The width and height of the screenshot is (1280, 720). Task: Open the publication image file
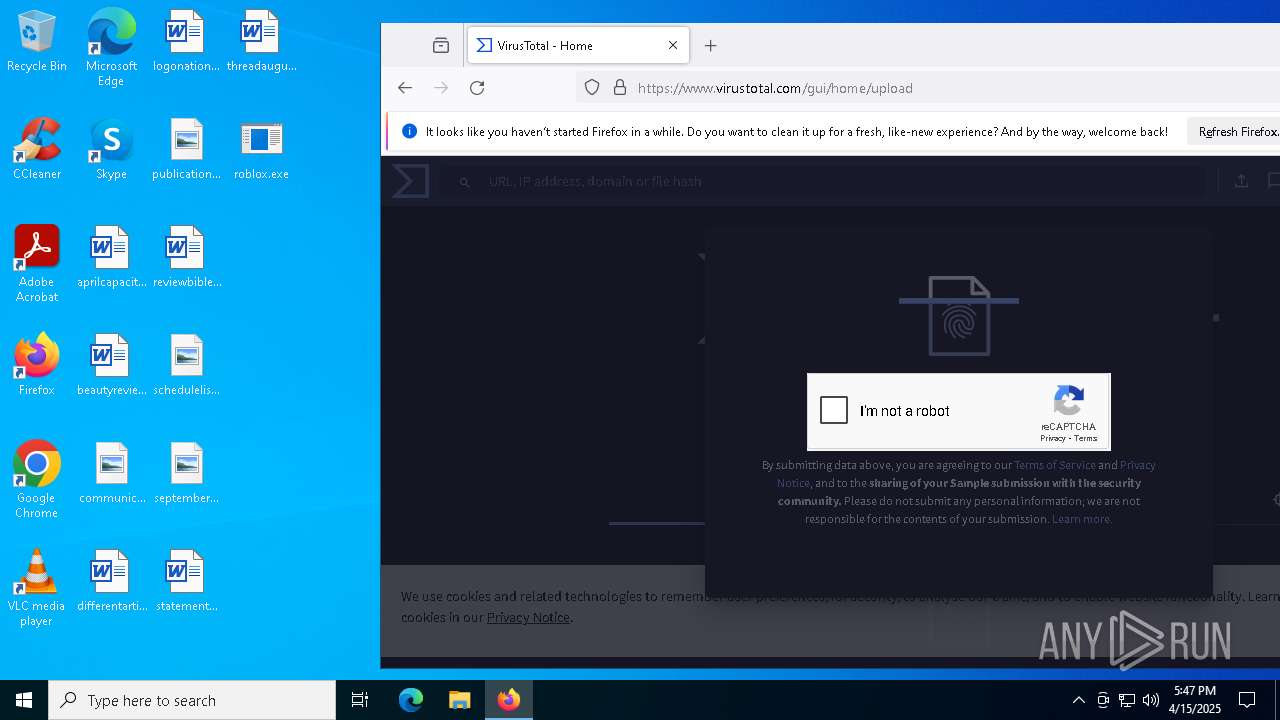tap(186, 149)
